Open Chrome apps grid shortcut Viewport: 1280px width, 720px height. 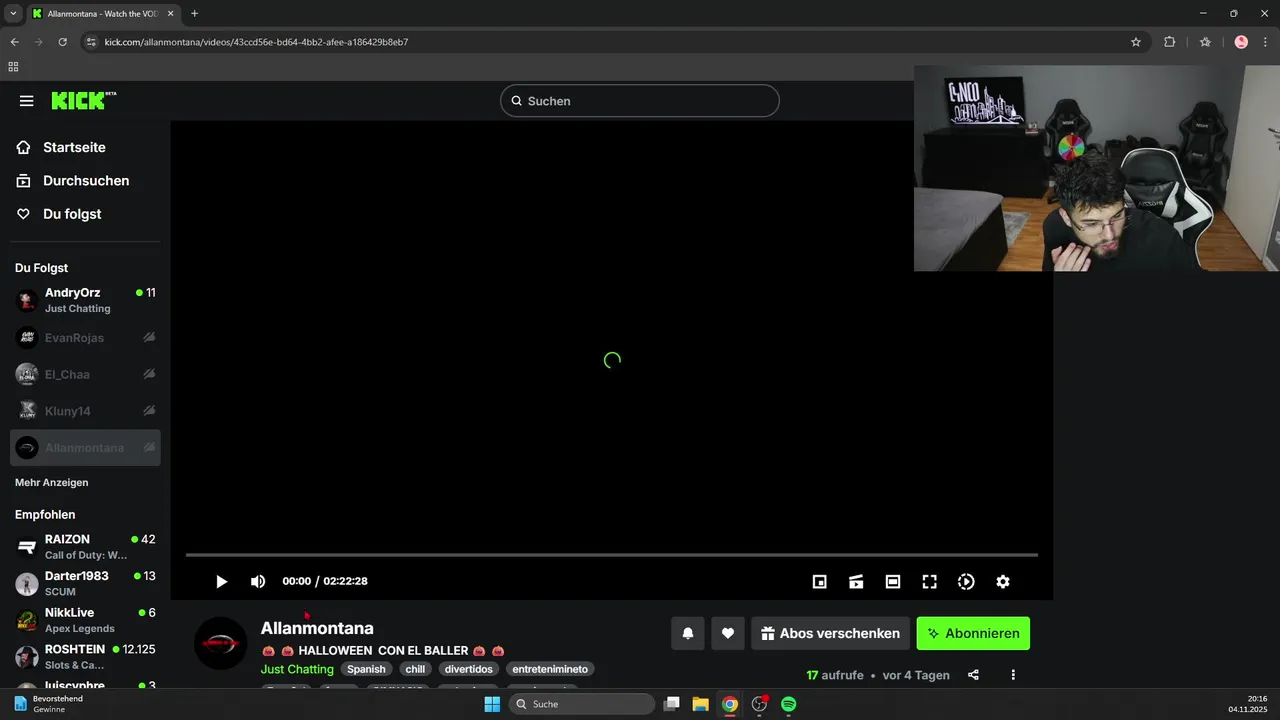click(x=13, y=67)
